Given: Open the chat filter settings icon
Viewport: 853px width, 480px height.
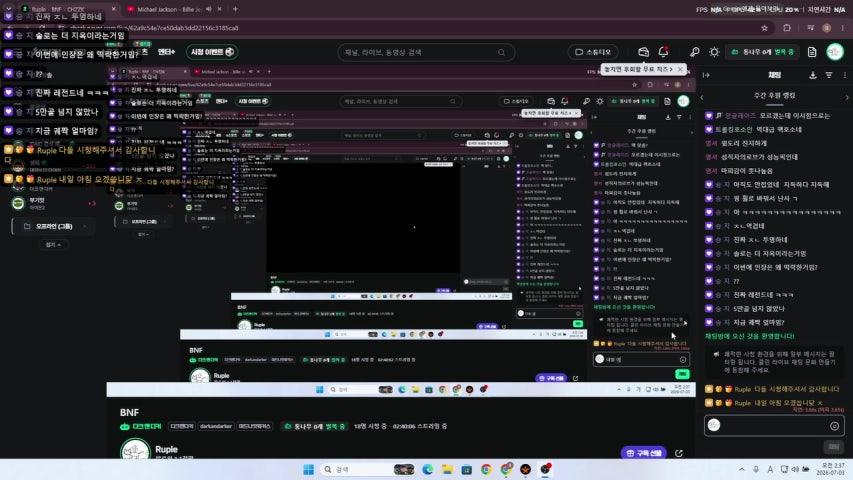Looking at the screenshot, I should point(829,75).
